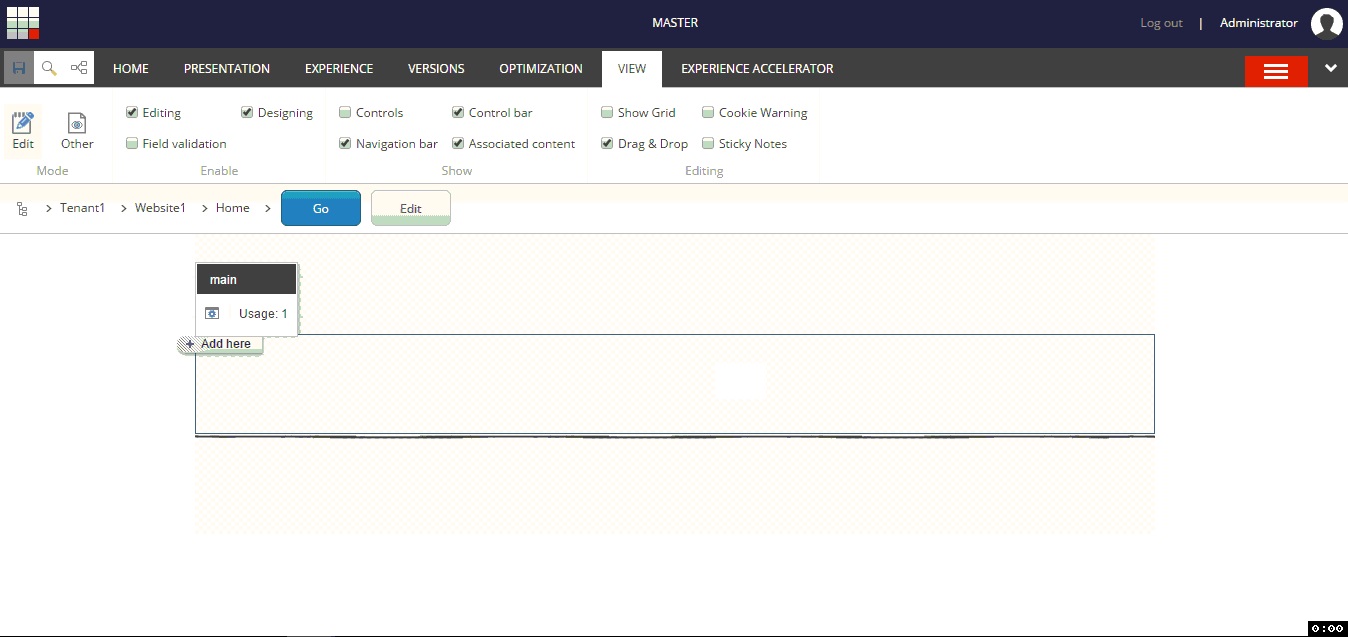Collapse the ribbon with the chevron arrow

click(1330, 68)
